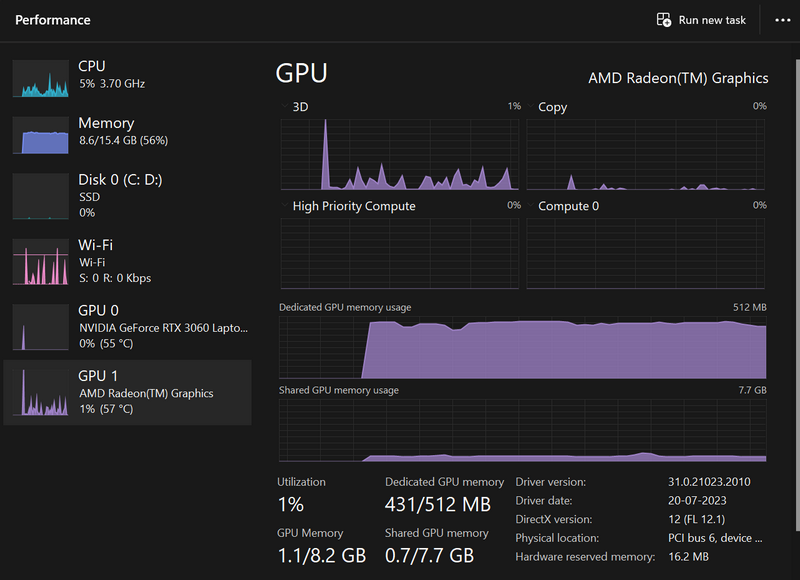
Task: Open the Copy graph engine dropdown
Action: click(x=552, y=107)
